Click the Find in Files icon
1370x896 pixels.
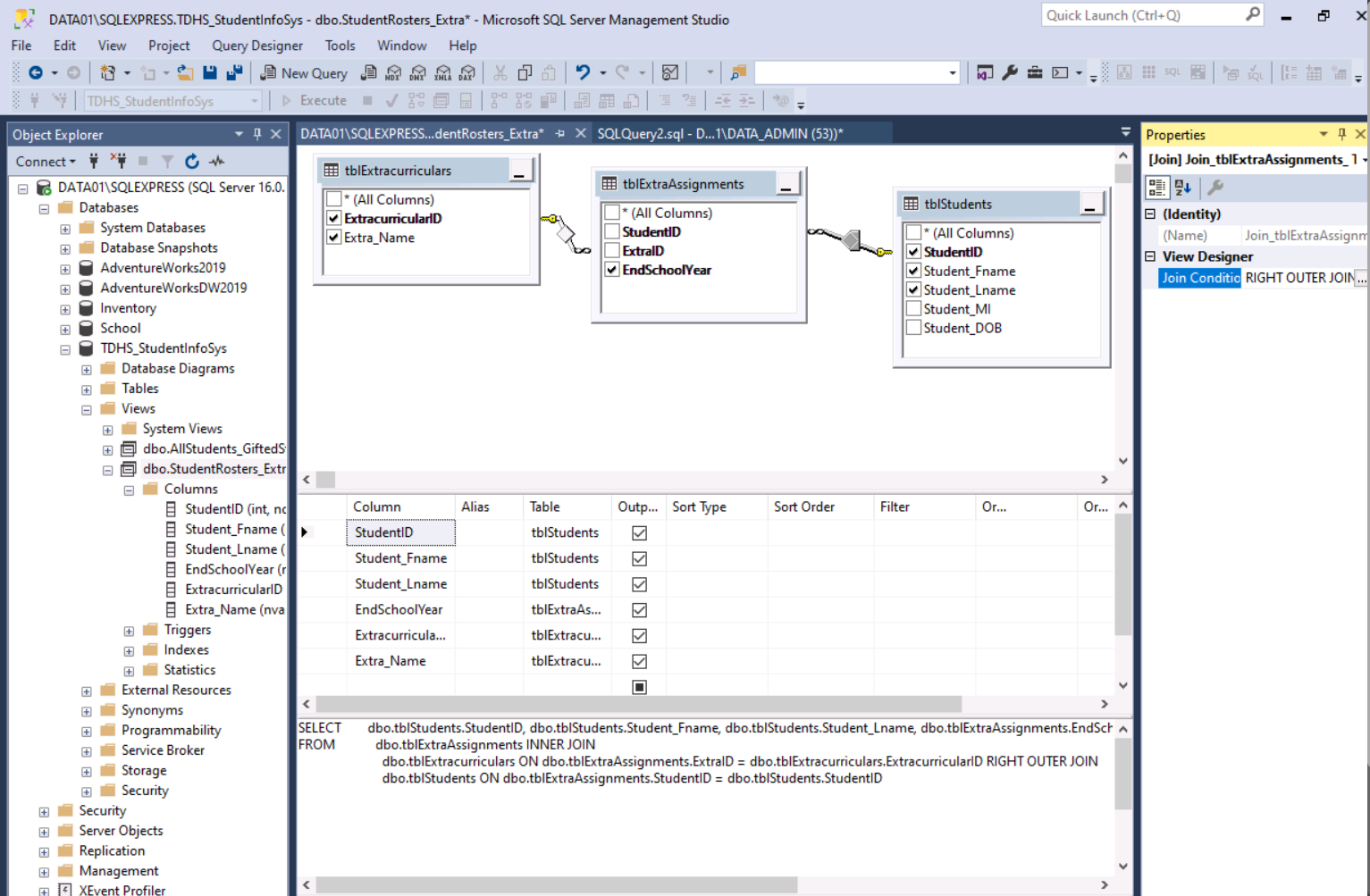click(738, 73)
